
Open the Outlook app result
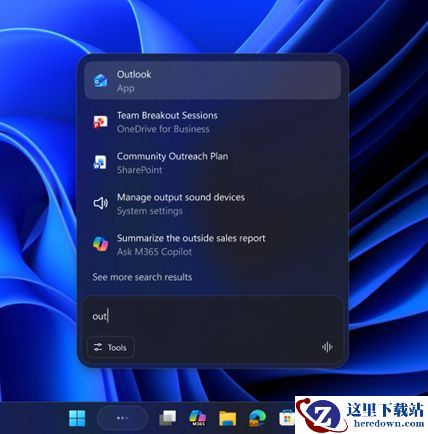point(213,81)
